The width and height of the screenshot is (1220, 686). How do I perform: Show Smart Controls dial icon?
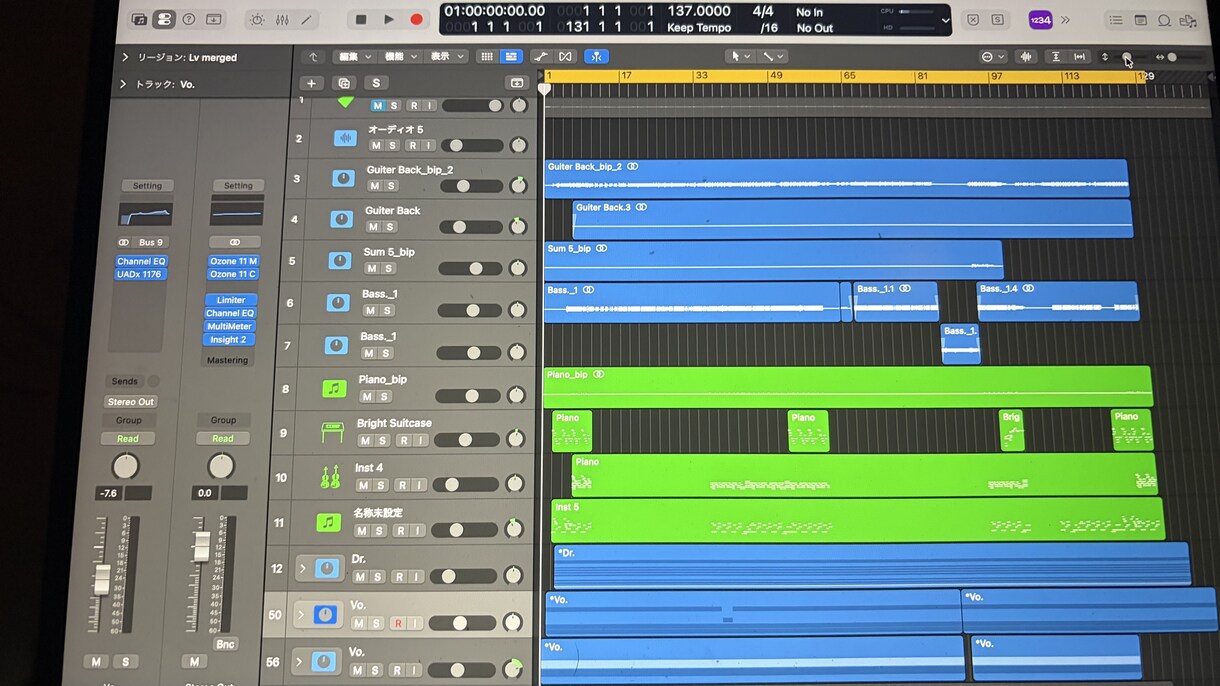pyautogui.click(x=258, y=20)
